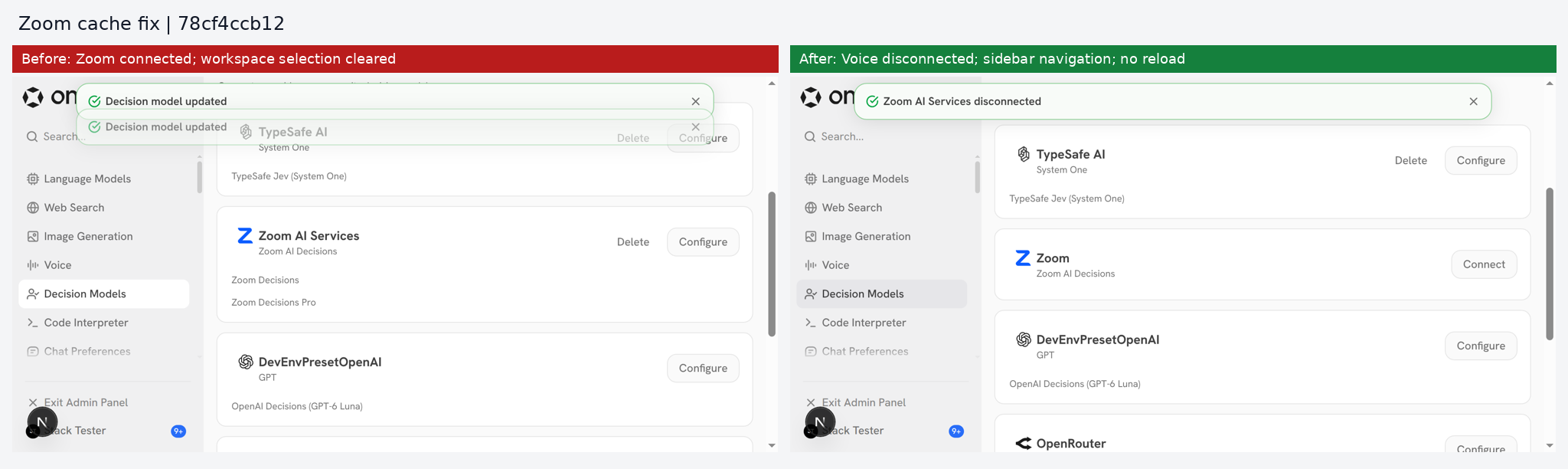Click the Search field in After sidebar
1568x469 pixels.
click(882, 136)
